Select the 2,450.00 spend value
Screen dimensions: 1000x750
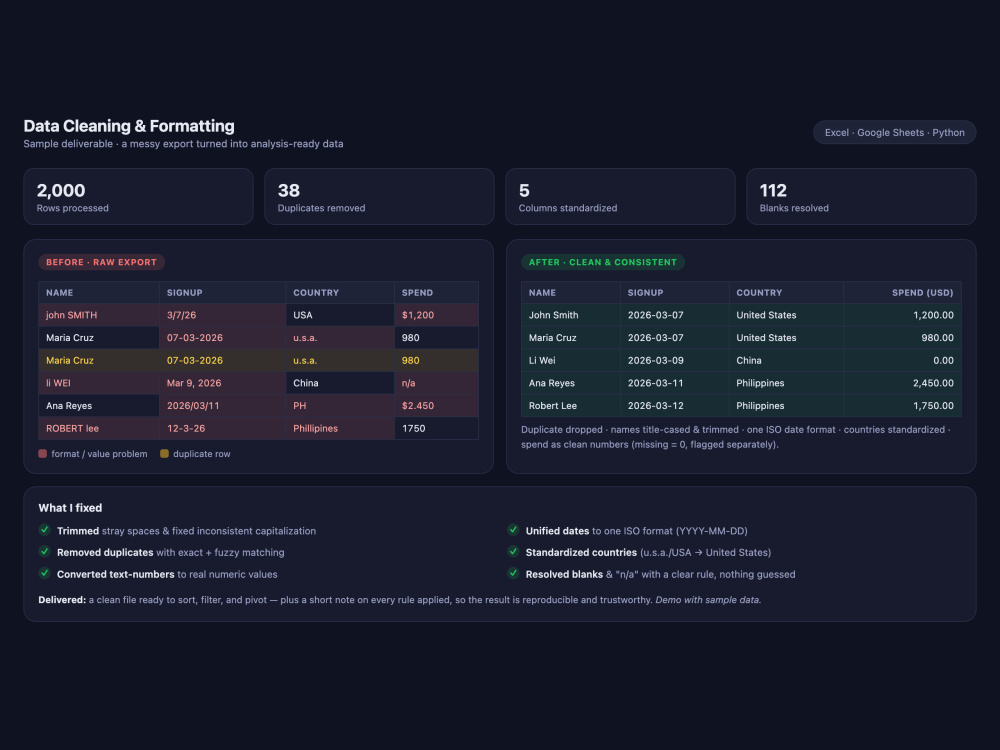pyautogui.click(x=902, y=383)
